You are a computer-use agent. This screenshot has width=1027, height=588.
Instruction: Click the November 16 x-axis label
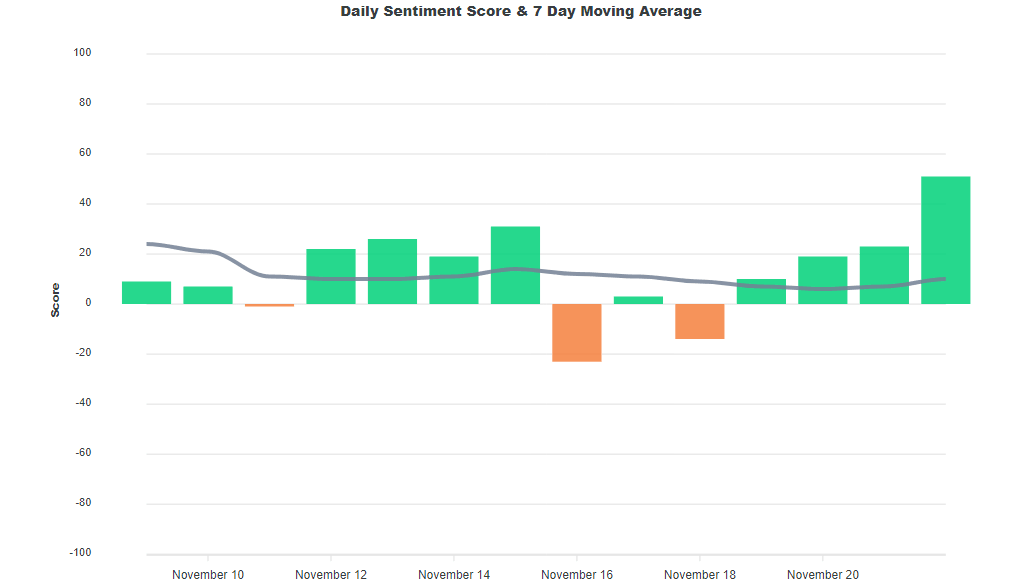tap(577, 575)
